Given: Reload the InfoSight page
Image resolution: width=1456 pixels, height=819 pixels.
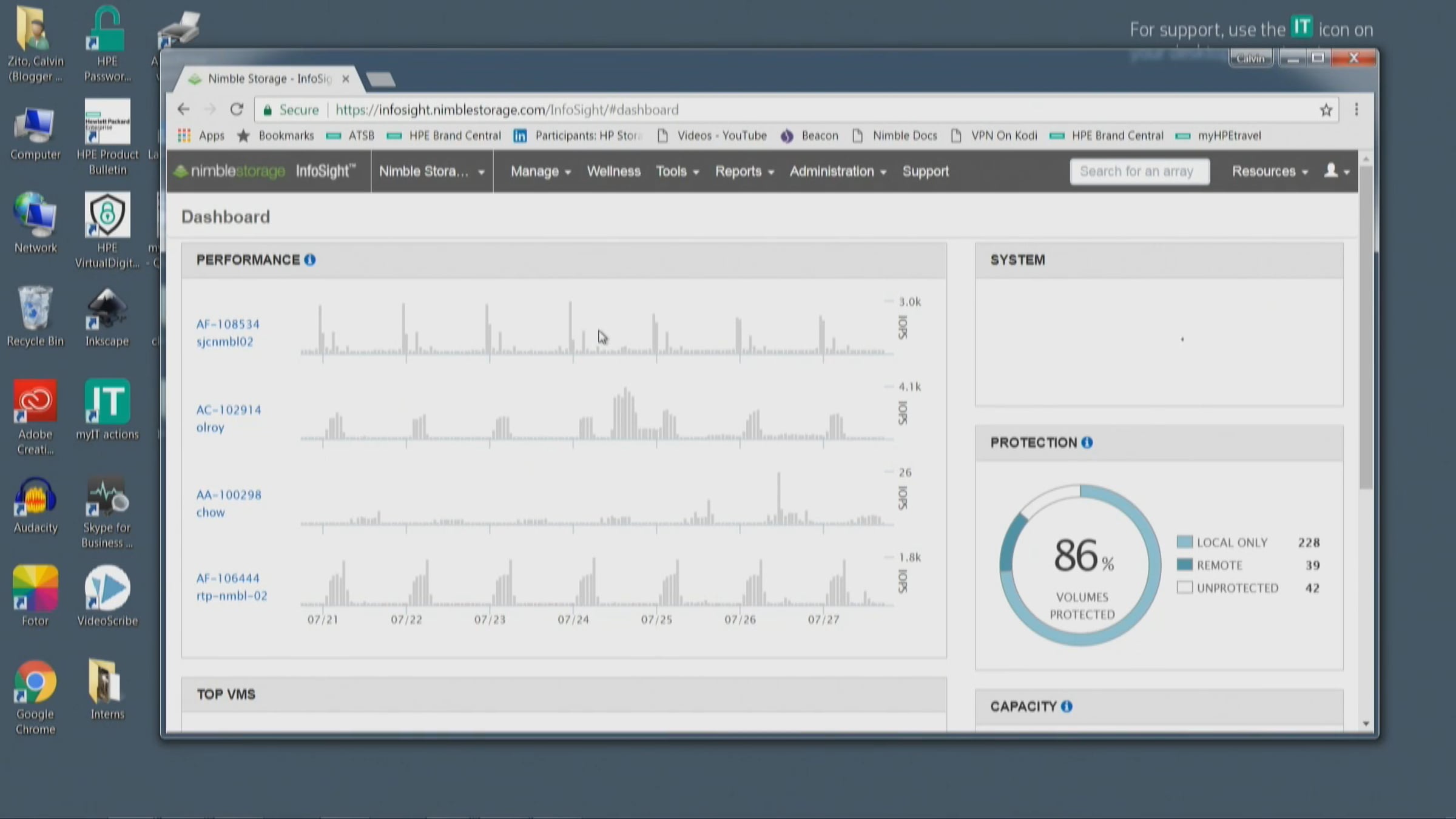Looking at the screenshot, I should [x=237, y=109].
